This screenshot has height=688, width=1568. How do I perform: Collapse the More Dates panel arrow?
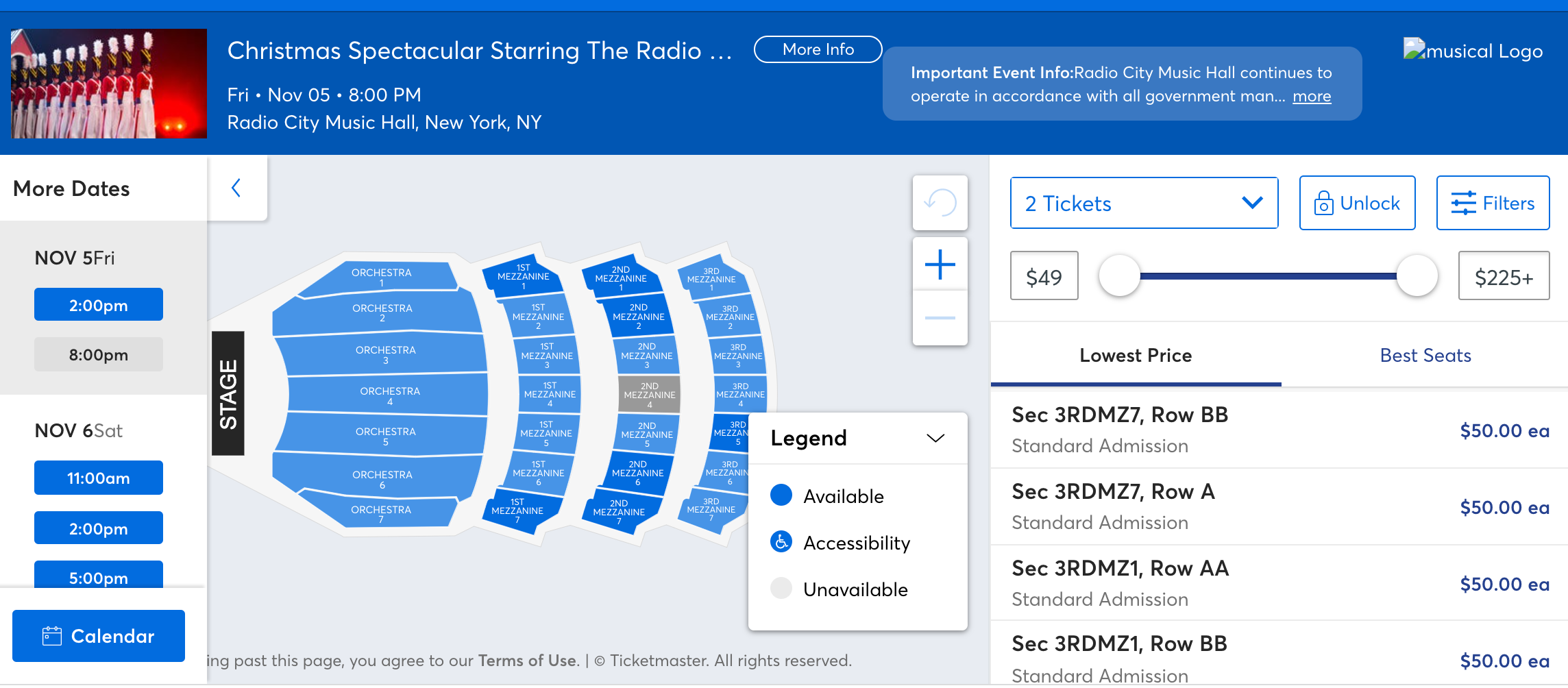(x=236, y=188)
